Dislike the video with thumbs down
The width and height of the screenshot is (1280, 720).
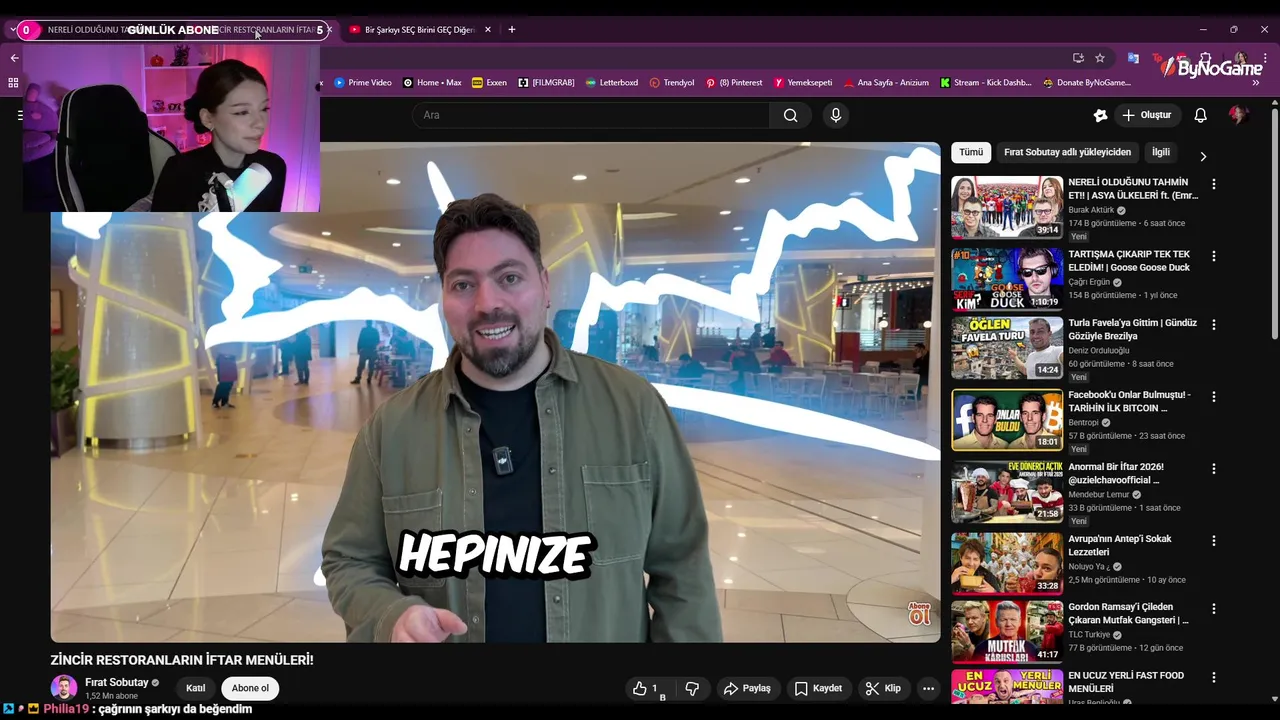[x=692, y=688]
